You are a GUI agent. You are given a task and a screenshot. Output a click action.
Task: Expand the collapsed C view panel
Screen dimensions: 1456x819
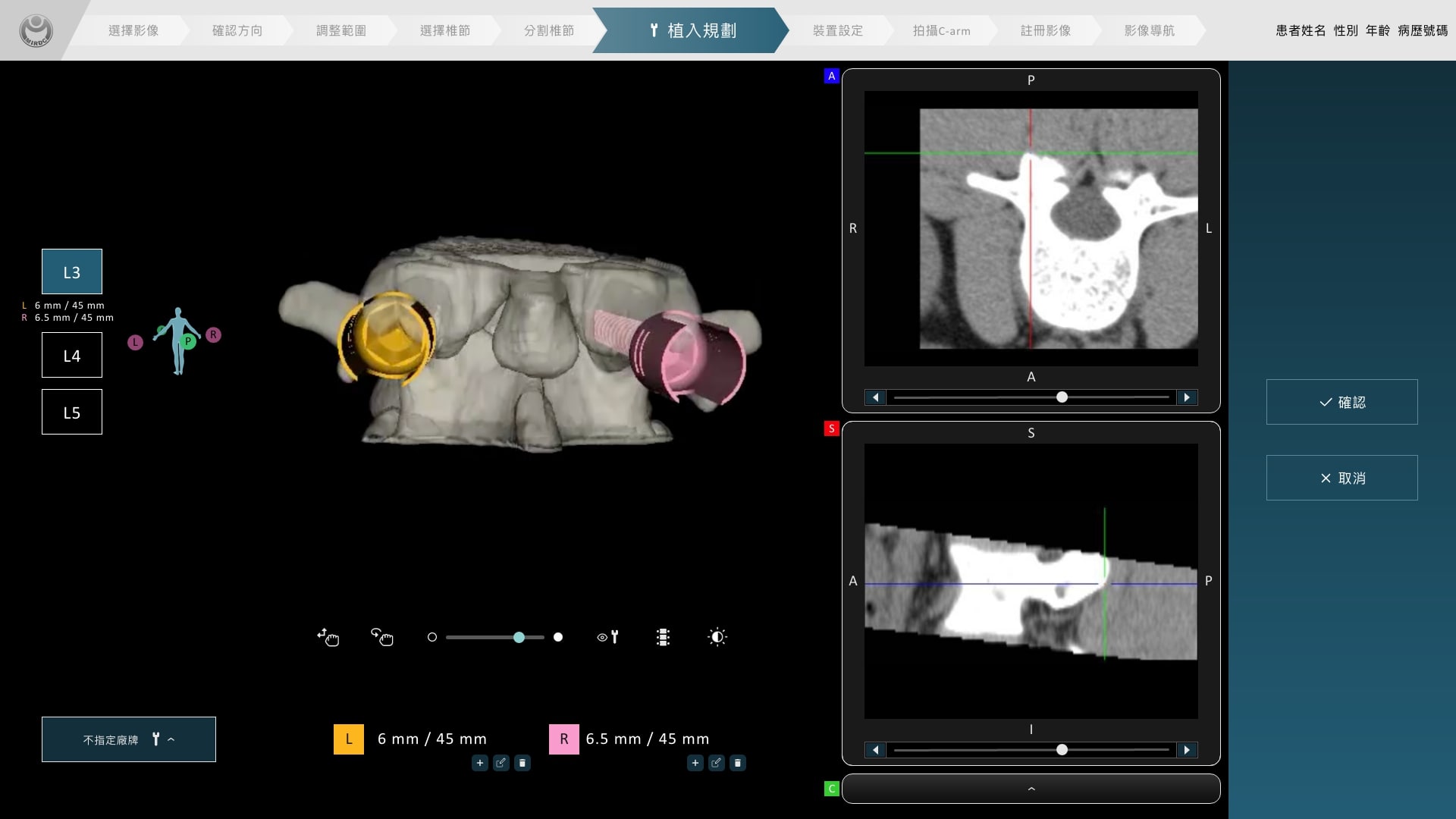[x=1031, y=789]
